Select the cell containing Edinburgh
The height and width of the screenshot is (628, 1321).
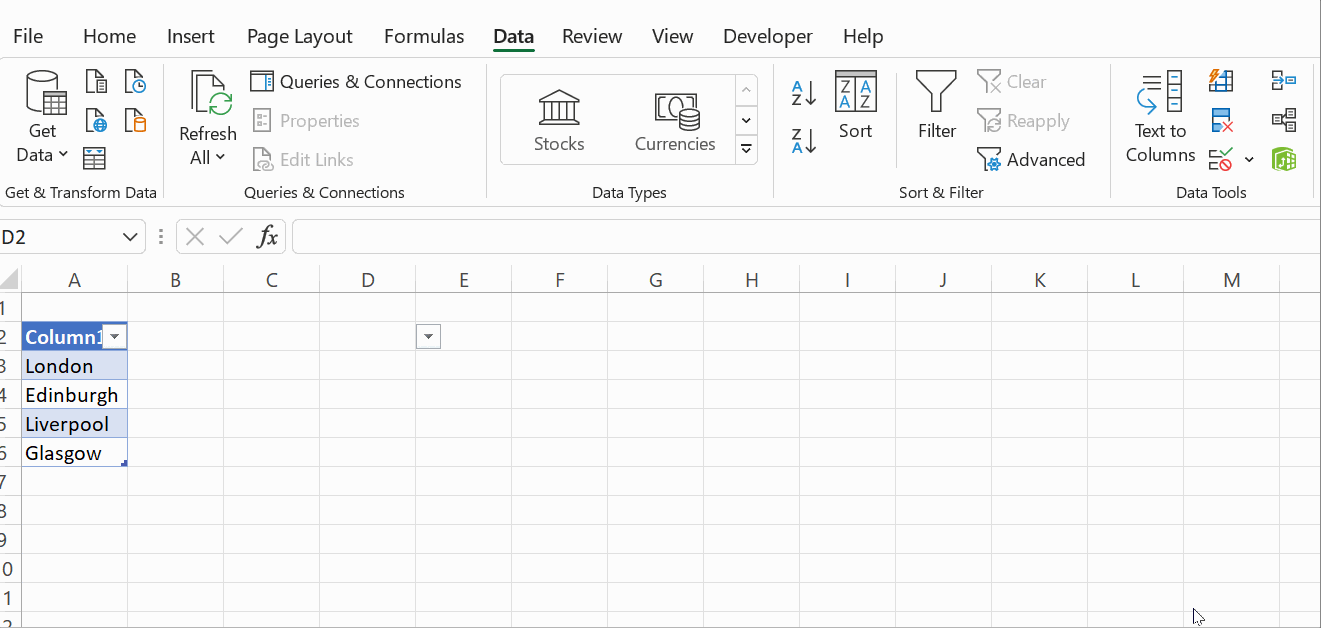click(x=72, y=394)
